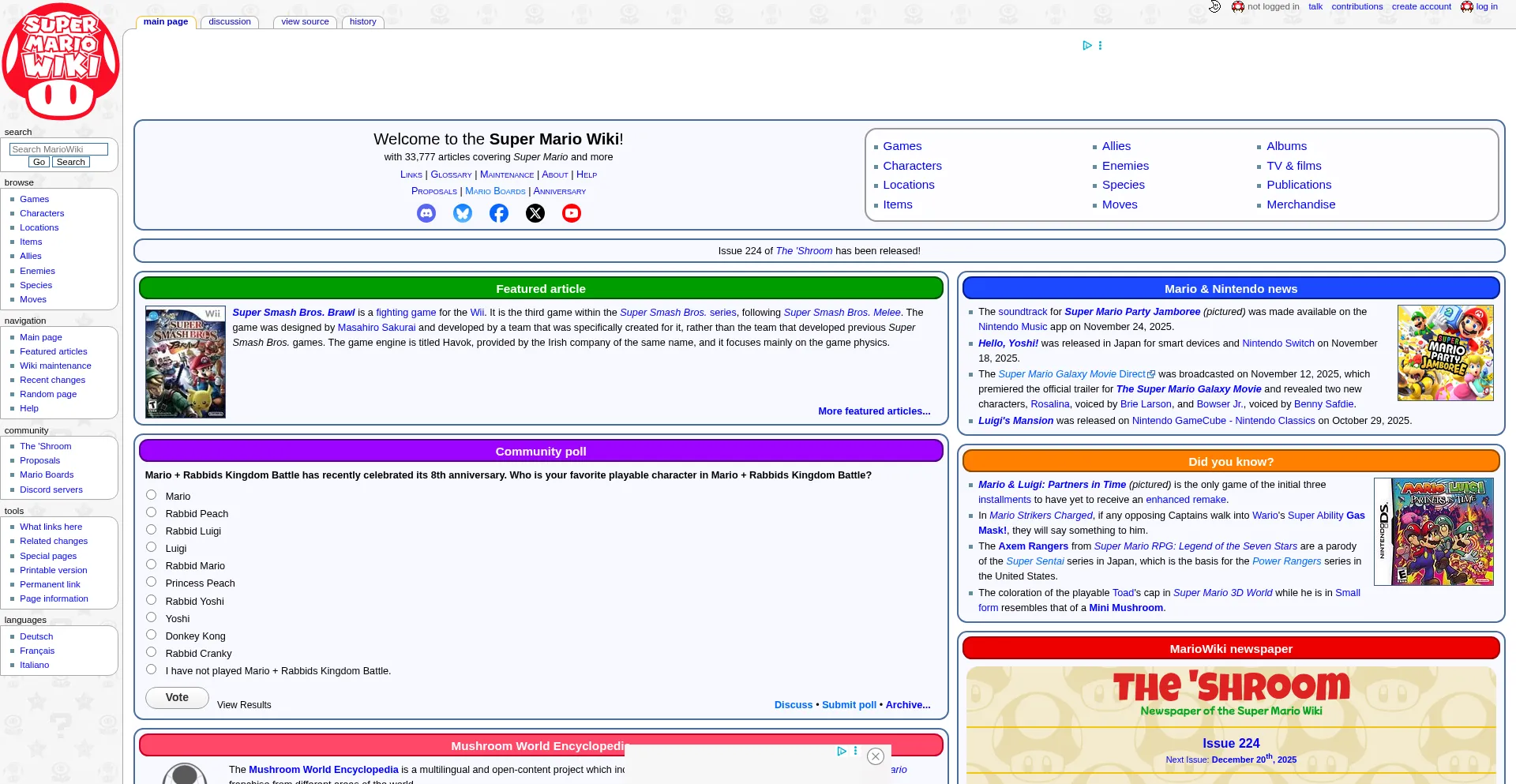Open the Facebook icon link
The image size is (1516, 784).
(x=499, y=213)
